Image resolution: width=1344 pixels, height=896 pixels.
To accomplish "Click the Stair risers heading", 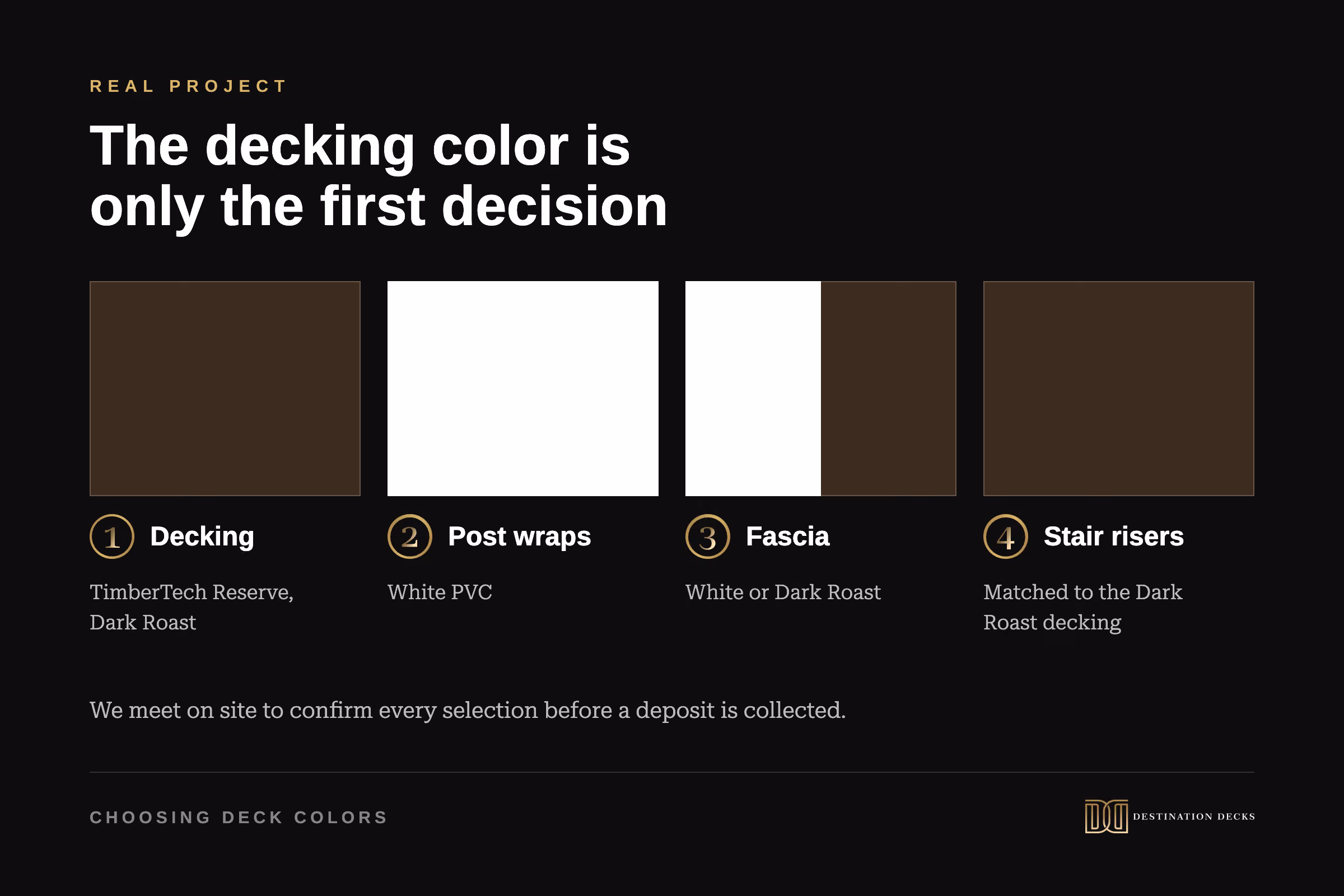I will [x=1114, y=536].
